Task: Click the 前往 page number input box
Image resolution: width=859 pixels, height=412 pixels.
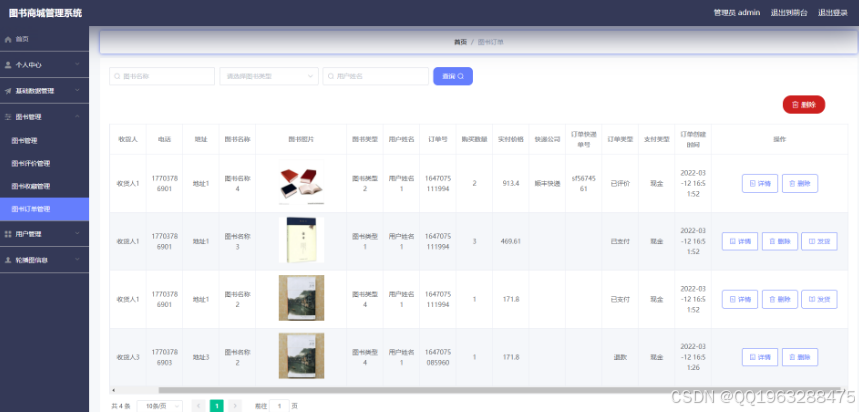Action: (x=279, y=406)
